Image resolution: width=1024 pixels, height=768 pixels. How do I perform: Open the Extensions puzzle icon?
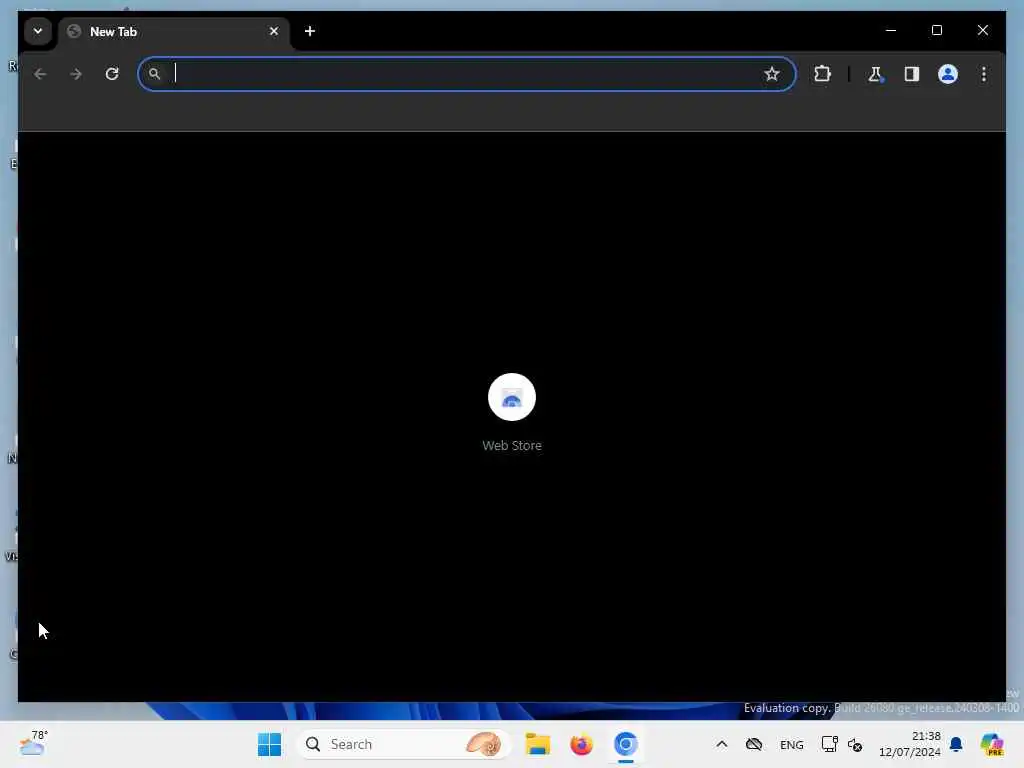pos(822,74)
